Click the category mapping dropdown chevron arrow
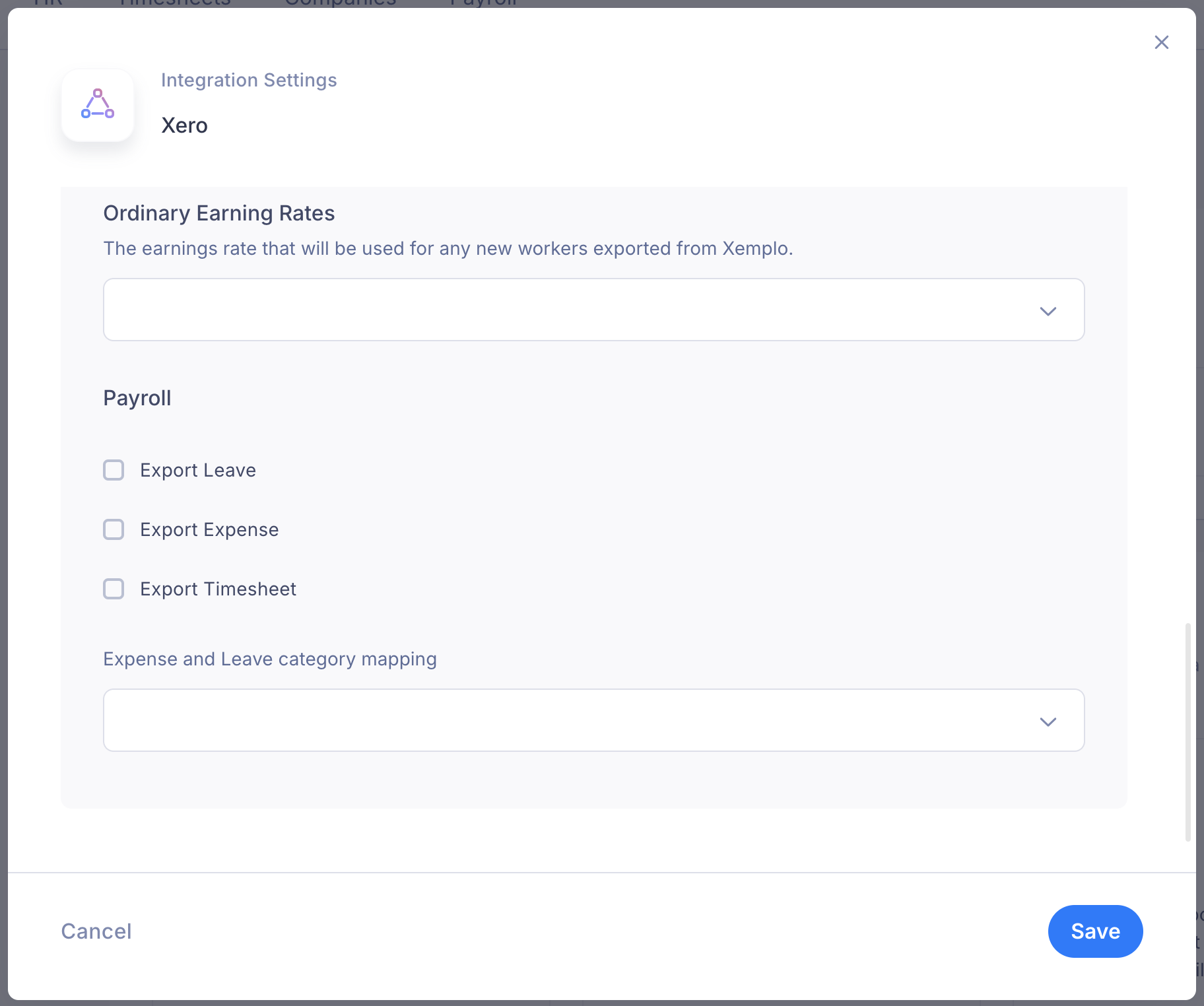1204x1006 pixels. coord(1048,721)
